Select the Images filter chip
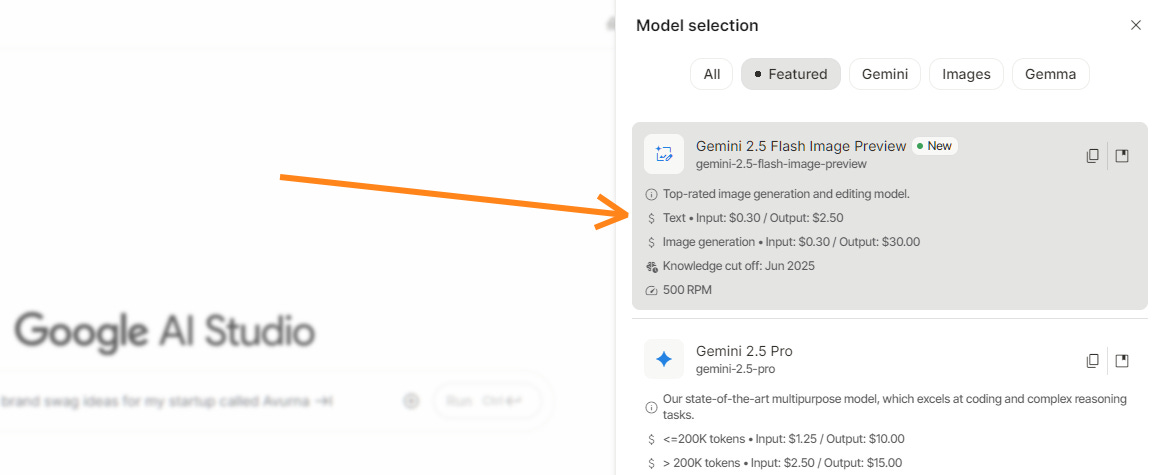Viewport: 1159px width, 475px height. click(966, 74)
